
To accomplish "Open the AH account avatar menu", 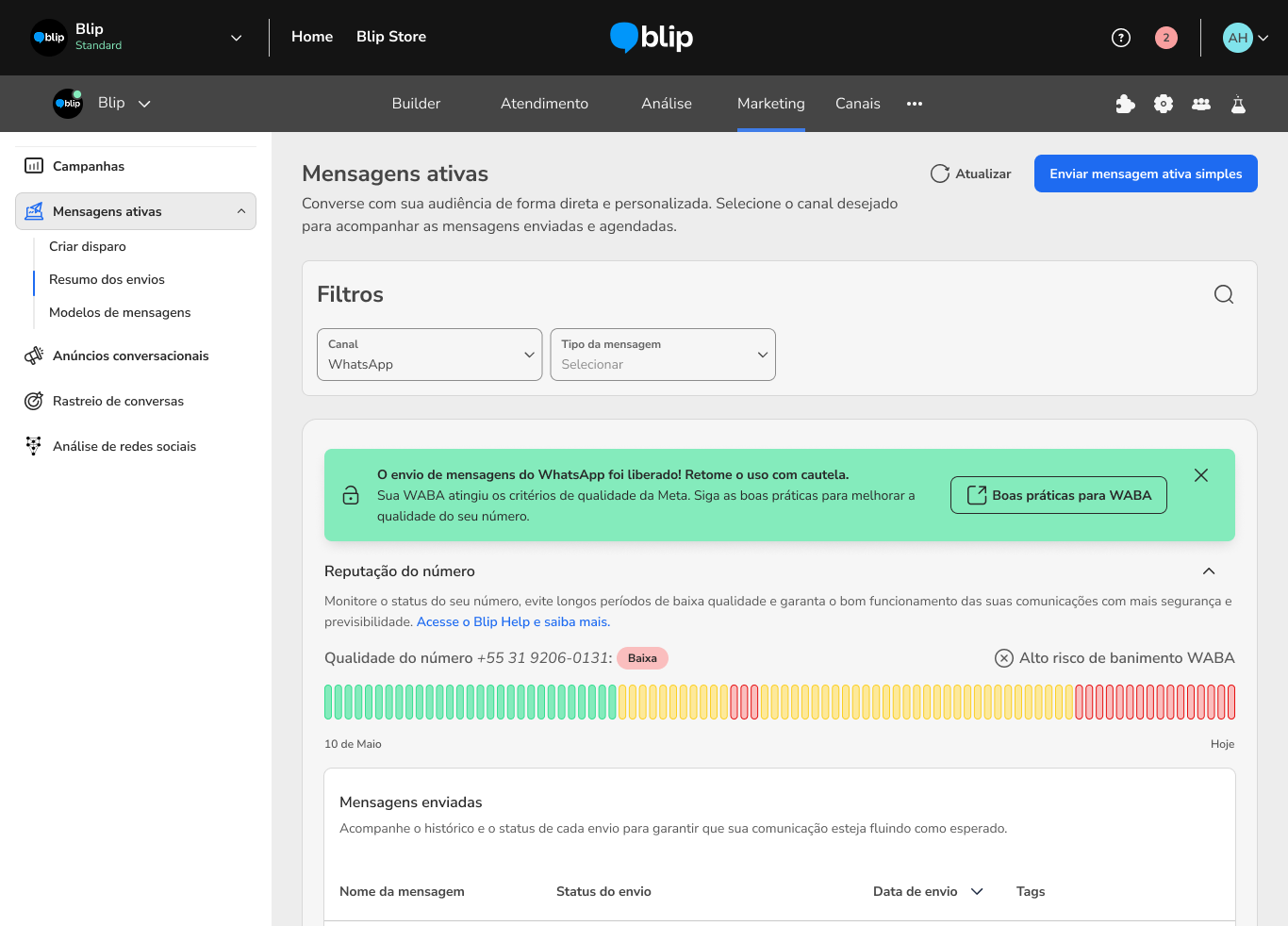I will coord(1245,38).
